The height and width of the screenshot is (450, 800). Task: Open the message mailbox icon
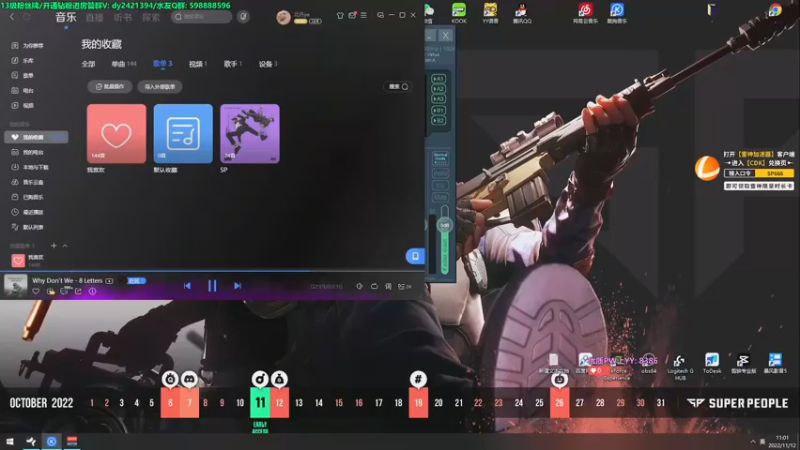point(352,15)
